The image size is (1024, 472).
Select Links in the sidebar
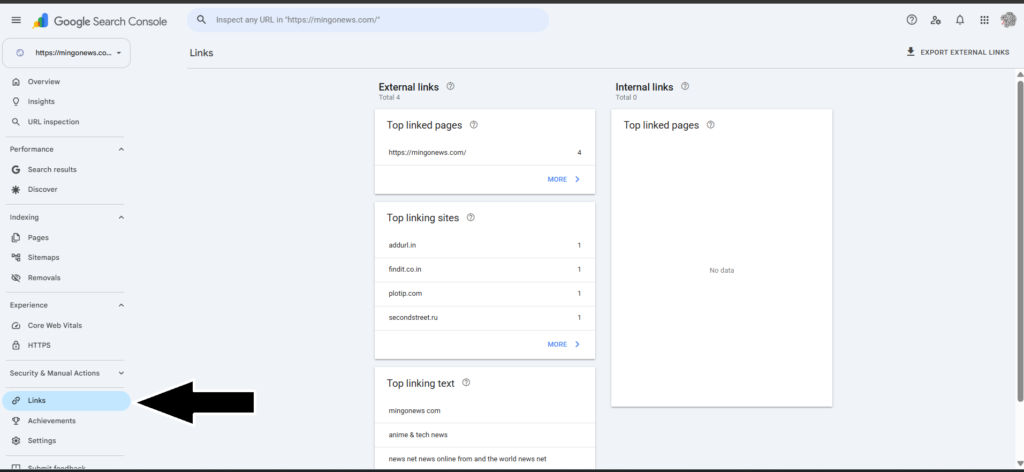coord(67,400)
